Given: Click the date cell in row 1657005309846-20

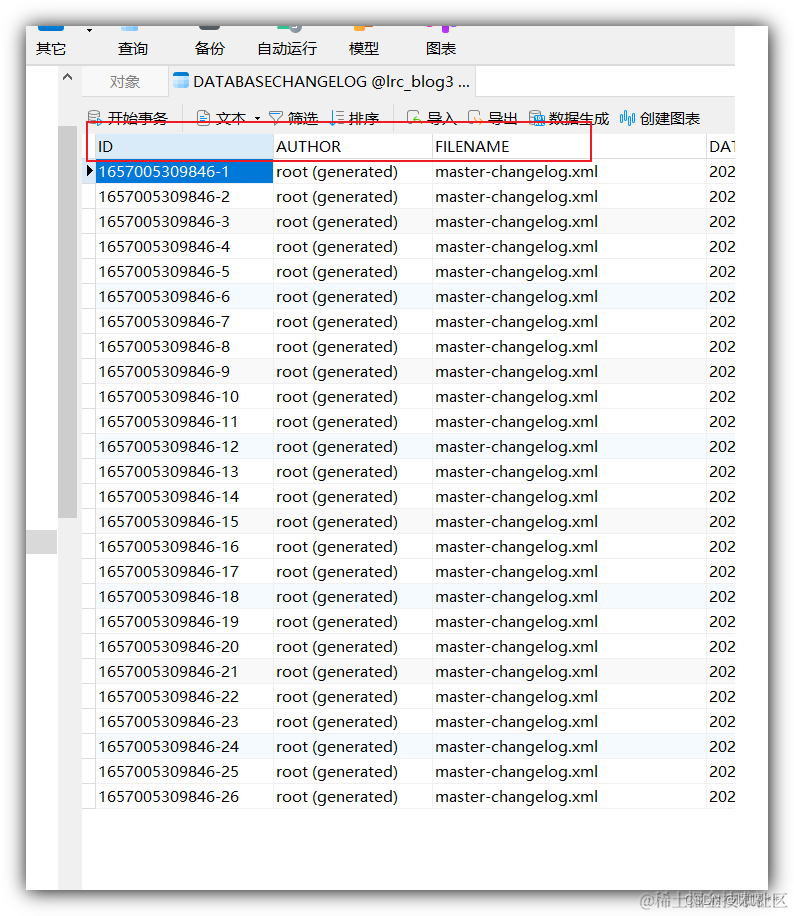Looking at the screenshot, I should [x=721, y=647].
